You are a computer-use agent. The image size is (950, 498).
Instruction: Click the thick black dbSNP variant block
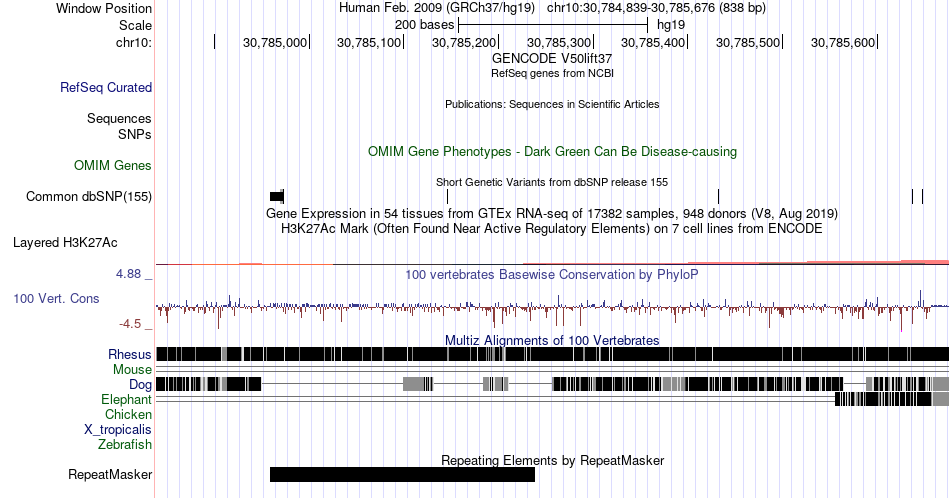(276, 196)
